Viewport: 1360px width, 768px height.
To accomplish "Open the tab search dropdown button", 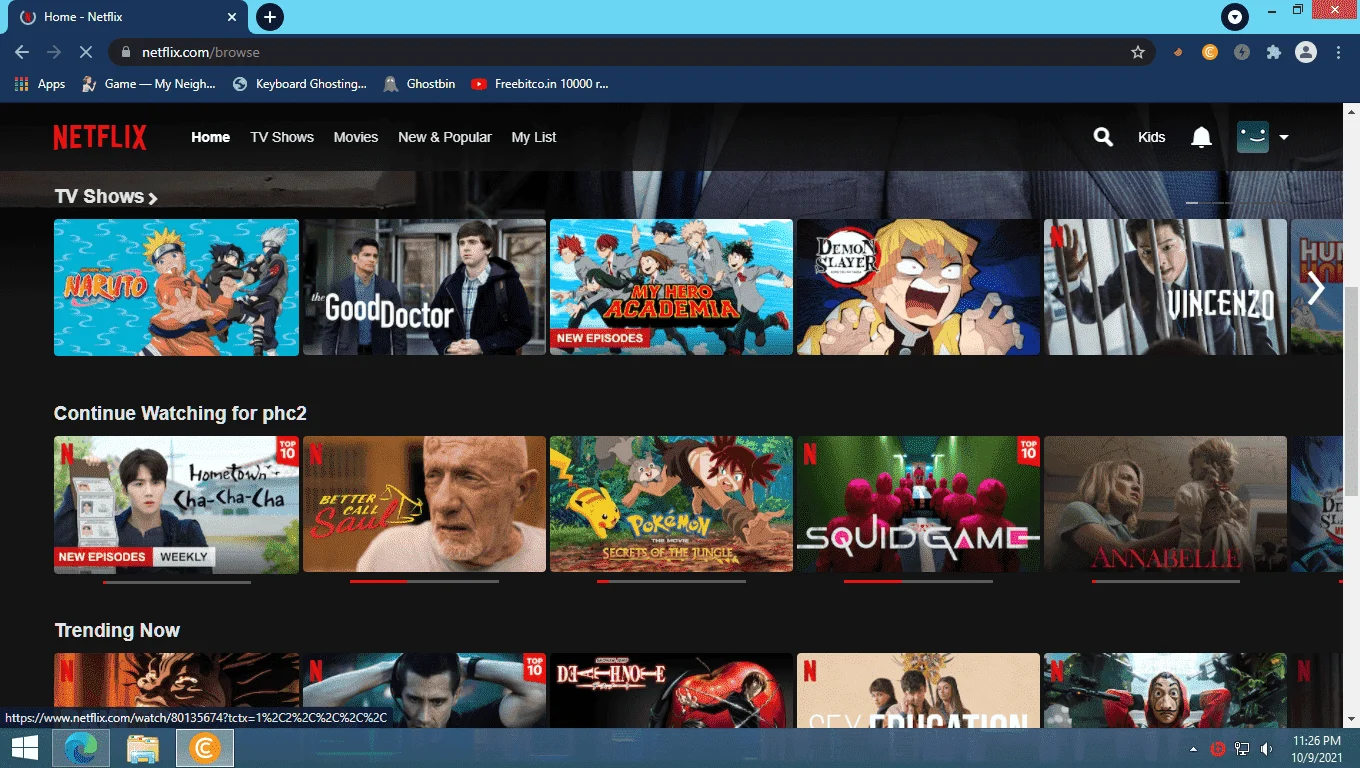I will pos(1235,17).
